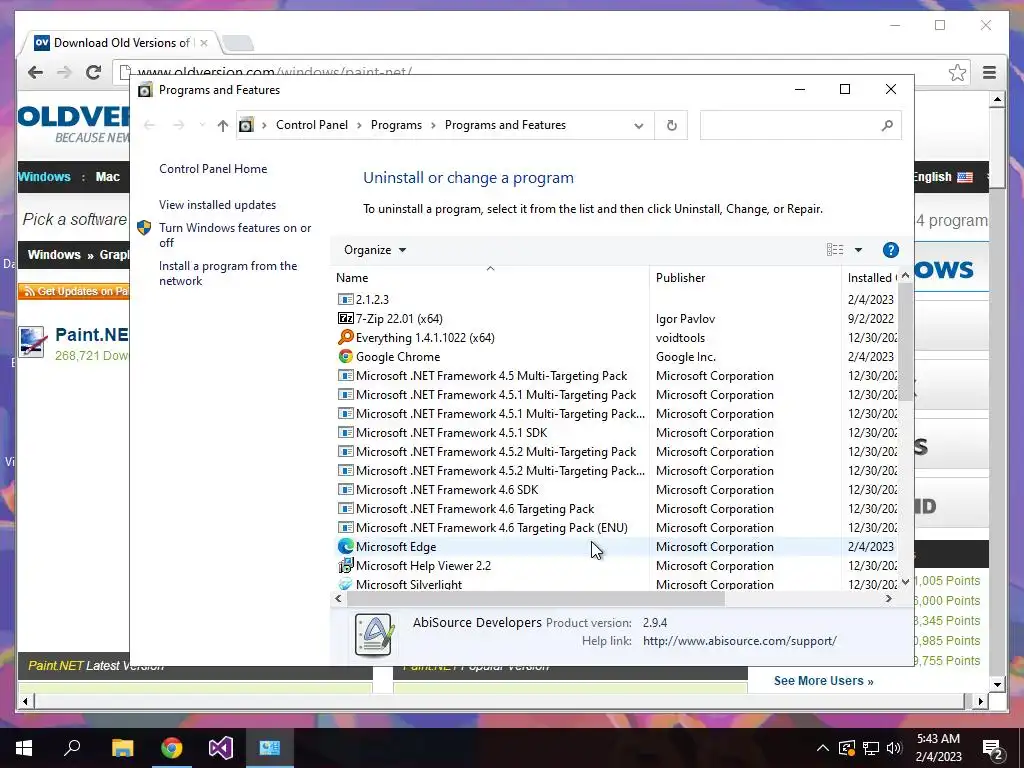Click the 7-Zip 22.01 program icon
The width and height of the screenshot is (1024, 768).
[345, 319]
